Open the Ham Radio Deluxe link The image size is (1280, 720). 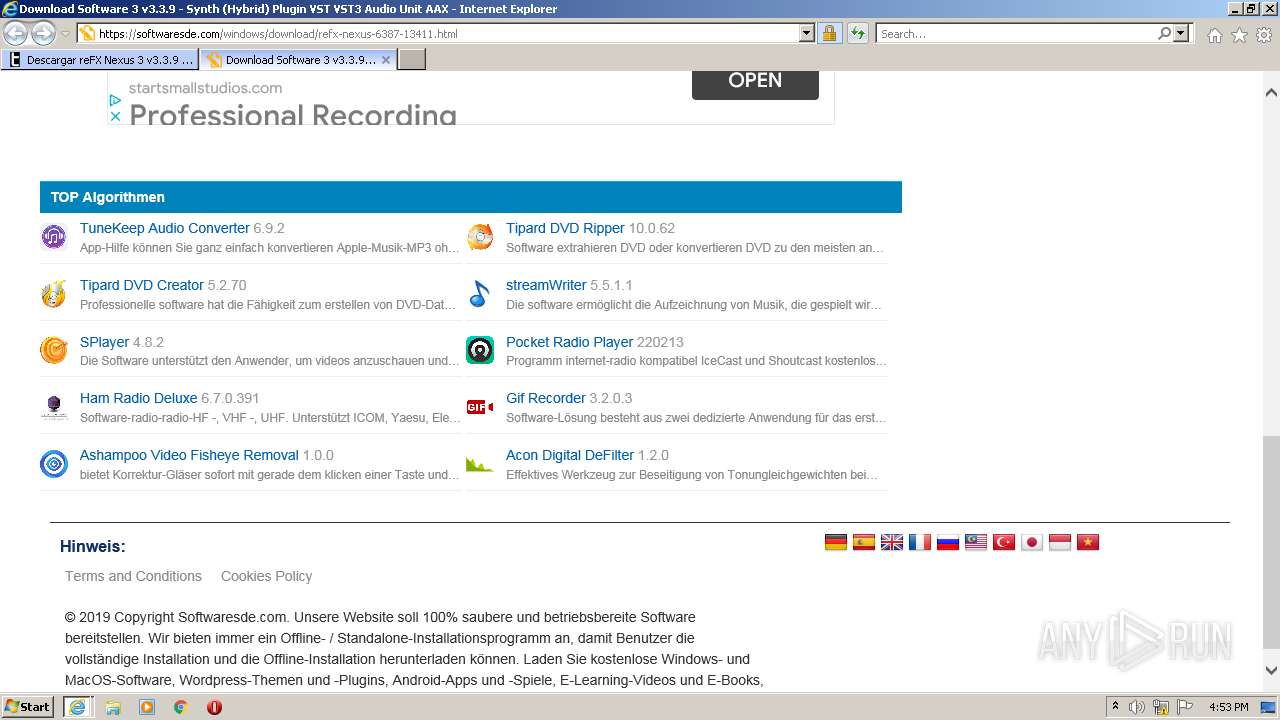(138, 398)
